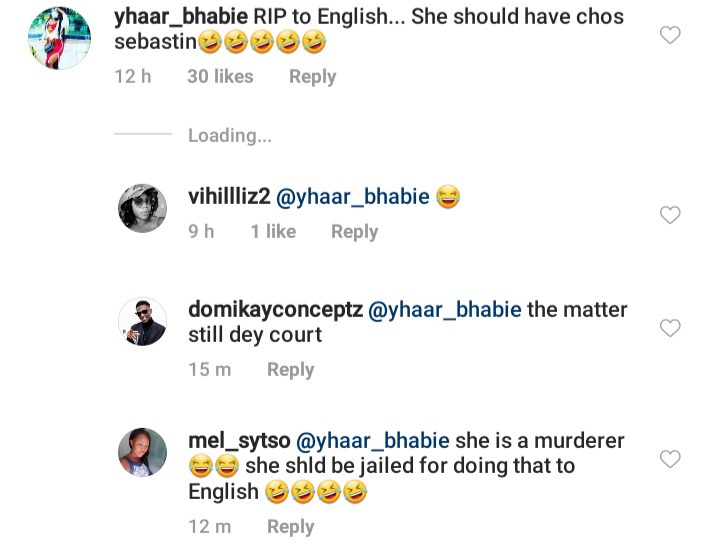The height and width of the screenshot is (552, 720).
Task: Like yhaar_bhabie's comment with the heart icon
Action: 670,35
